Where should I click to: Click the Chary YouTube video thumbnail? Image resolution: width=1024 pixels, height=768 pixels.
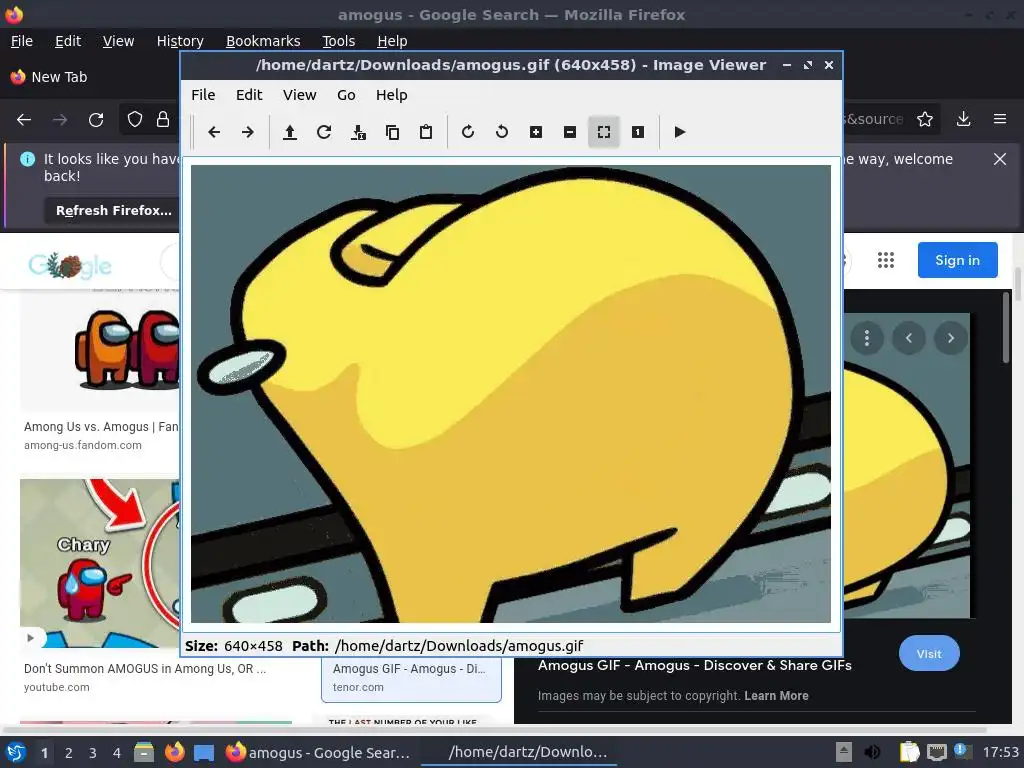pos(100,564)
